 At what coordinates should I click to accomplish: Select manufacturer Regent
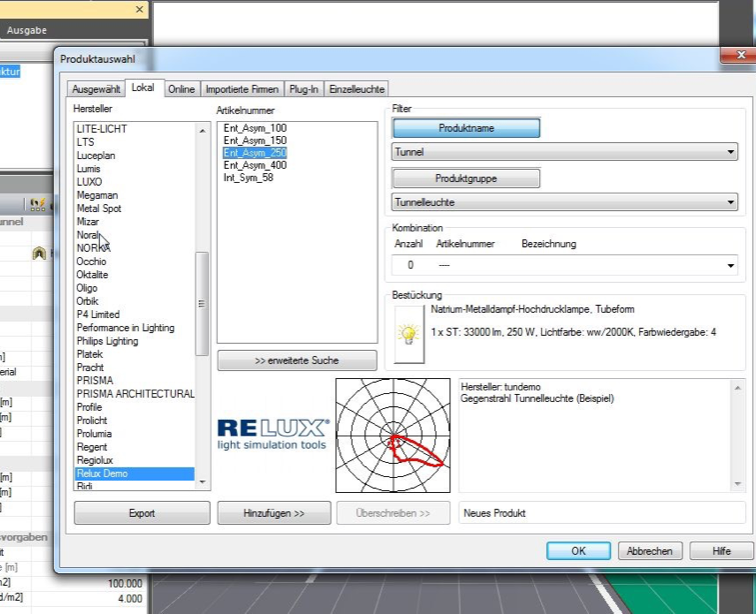coord(92,447)
